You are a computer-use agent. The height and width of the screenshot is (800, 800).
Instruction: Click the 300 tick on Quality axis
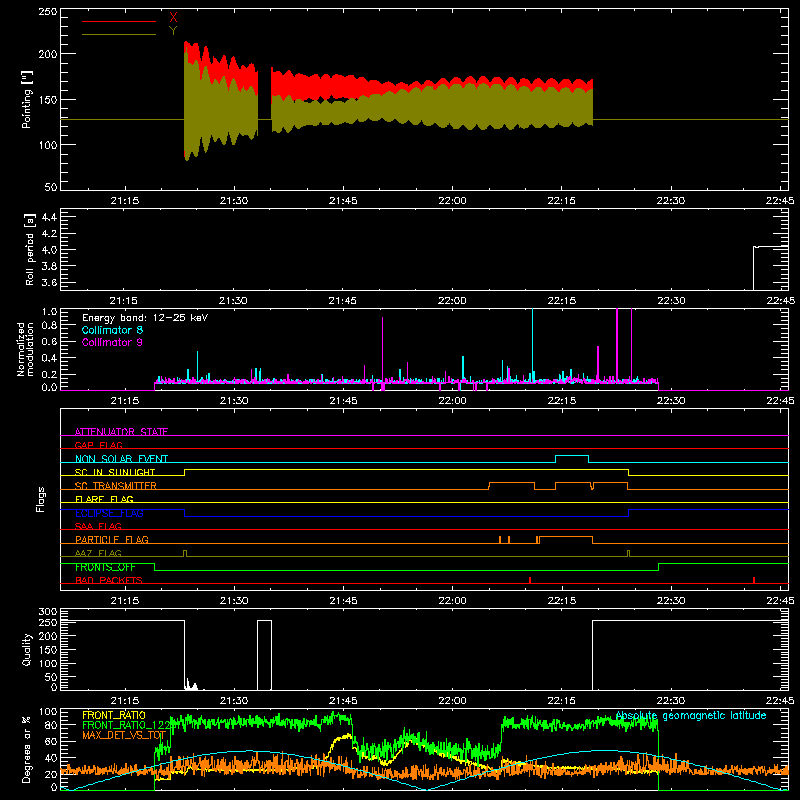tap(48, 611)
